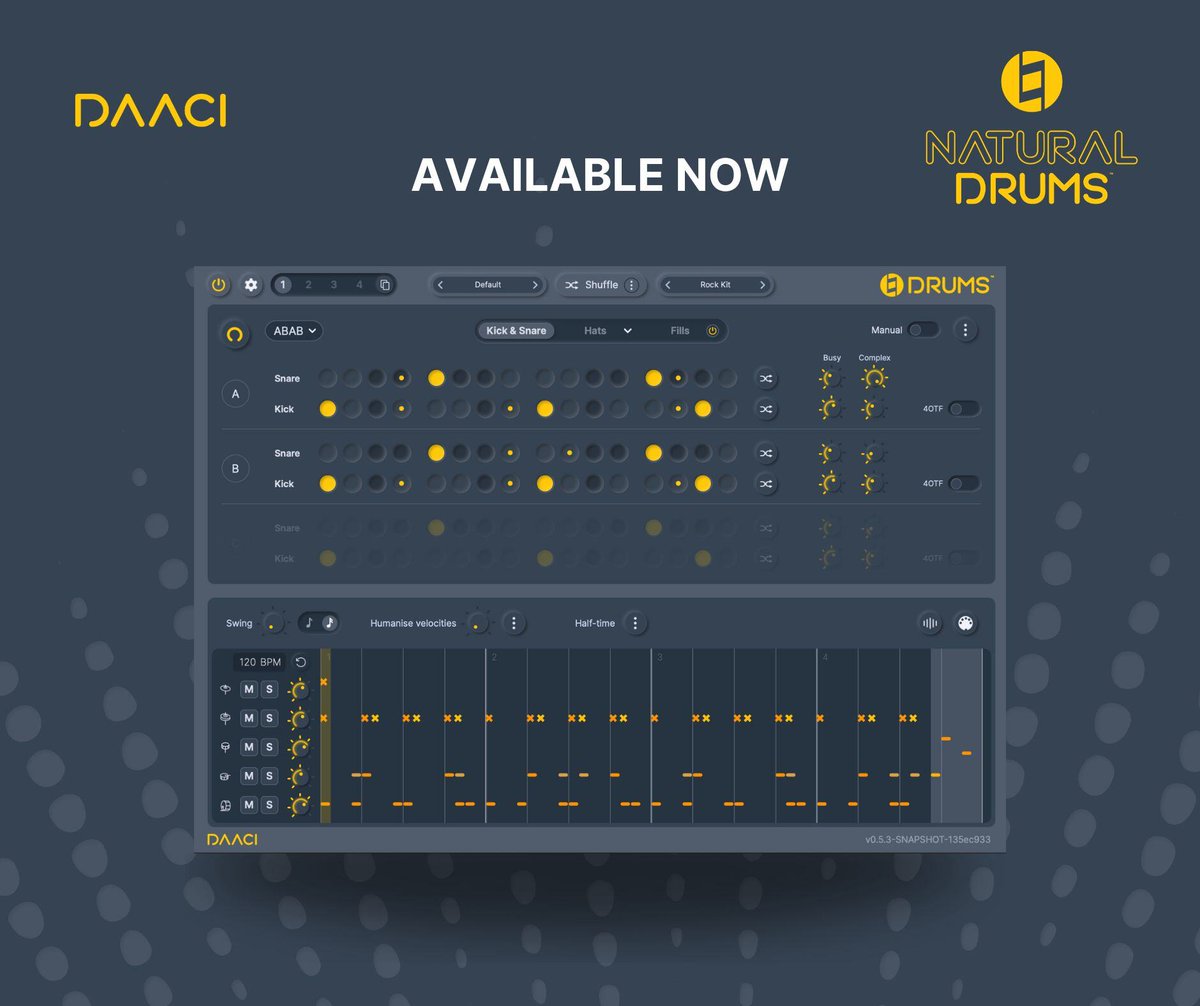Viewport: 1200px width, 1006px height.
Task: Click the snare drum instrument icon
Action: [x=226, y=776]
